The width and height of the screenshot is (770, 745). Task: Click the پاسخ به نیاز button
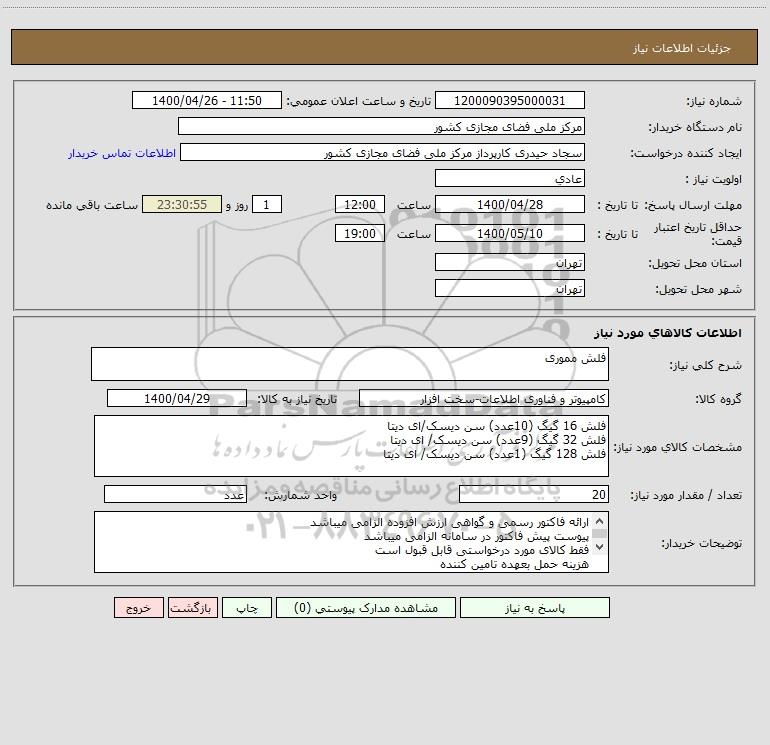(x=535, y=608)
